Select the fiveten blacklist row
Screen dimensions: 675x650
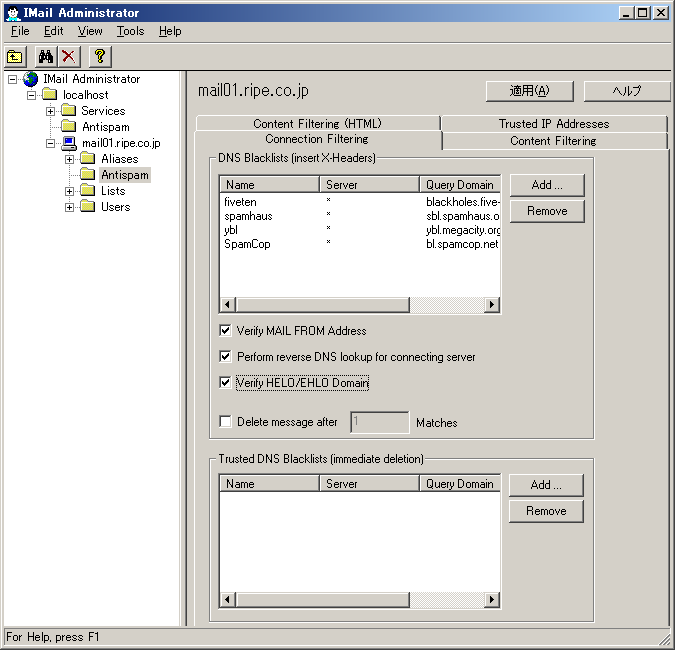pyautogui.click(x=360, y=202)
